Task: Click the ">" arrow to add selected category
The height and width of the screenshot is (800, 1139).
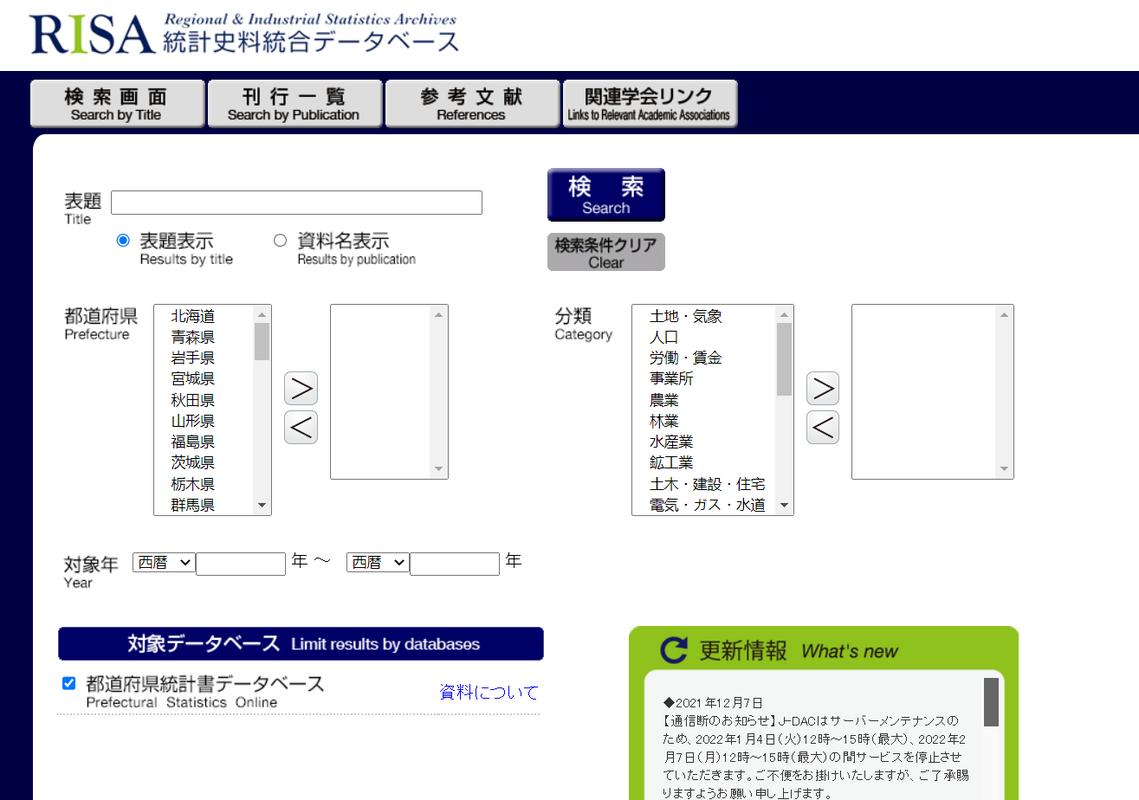Action: tap(822, 388)
